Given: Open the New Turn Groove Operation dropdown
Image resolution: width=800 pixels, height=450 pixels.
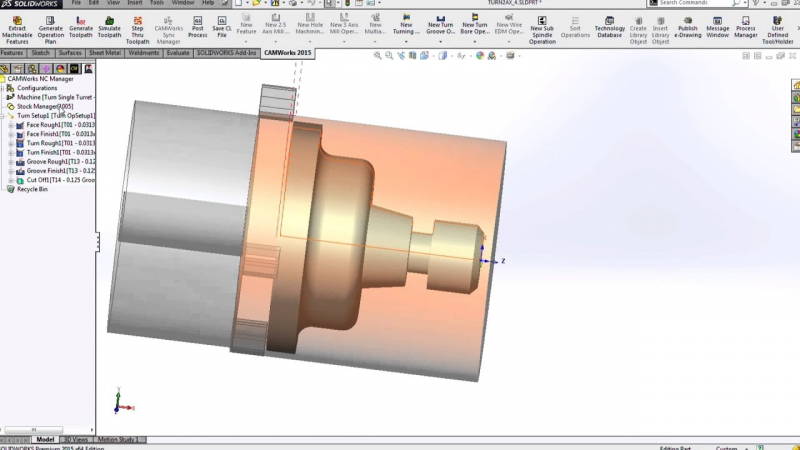Looking at the screenshot, I should 441,28.
